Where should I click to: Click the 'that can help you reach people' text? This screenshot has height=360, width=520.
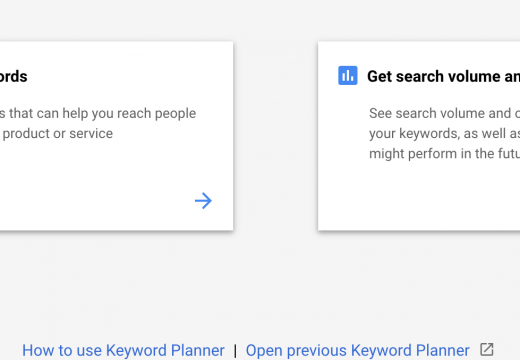point(102,114)
